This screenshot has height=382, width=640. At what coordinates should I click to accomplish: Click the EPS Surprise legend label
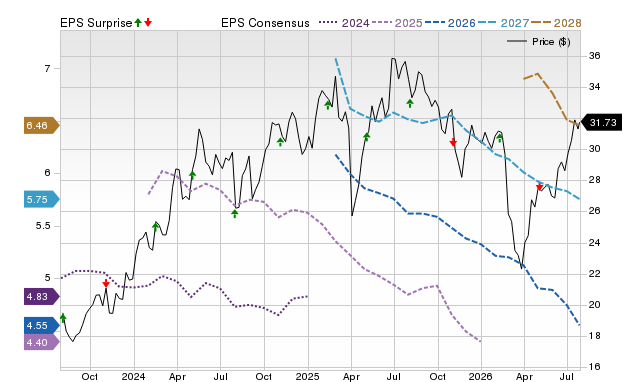pos(96,23)
